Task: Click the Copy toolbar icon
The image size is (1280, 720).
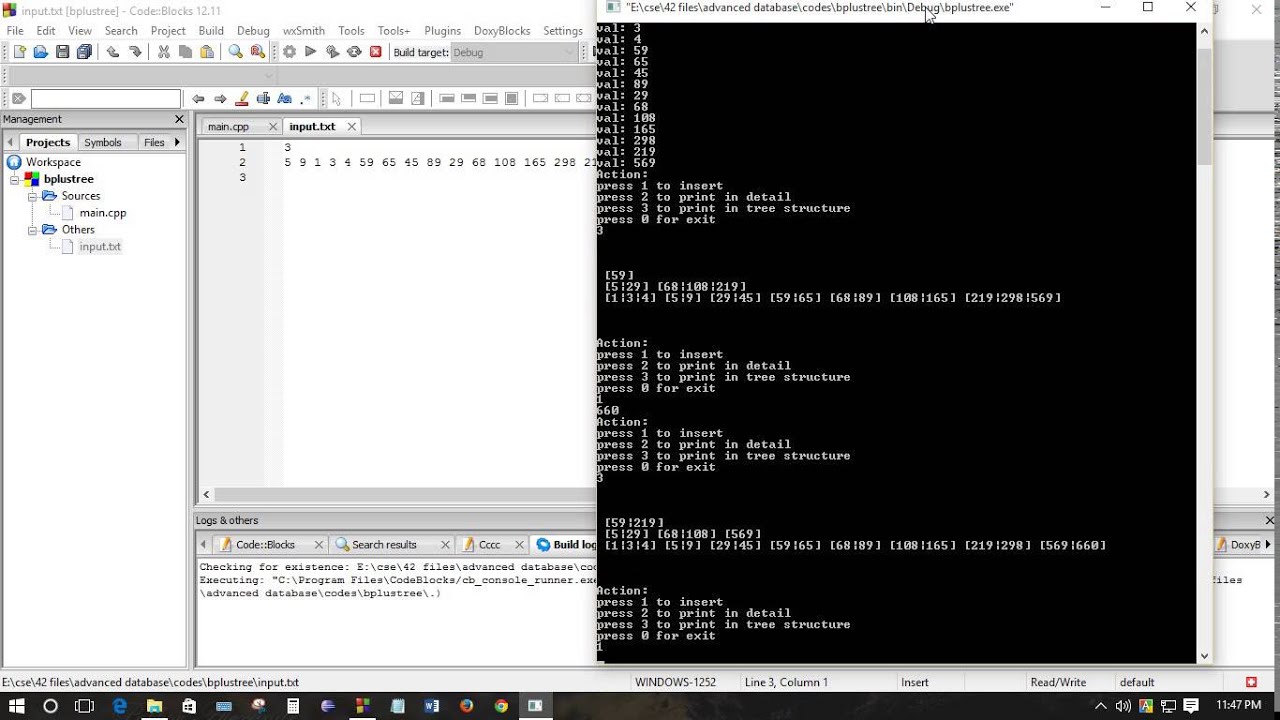Action: click(x=185, y=52)
